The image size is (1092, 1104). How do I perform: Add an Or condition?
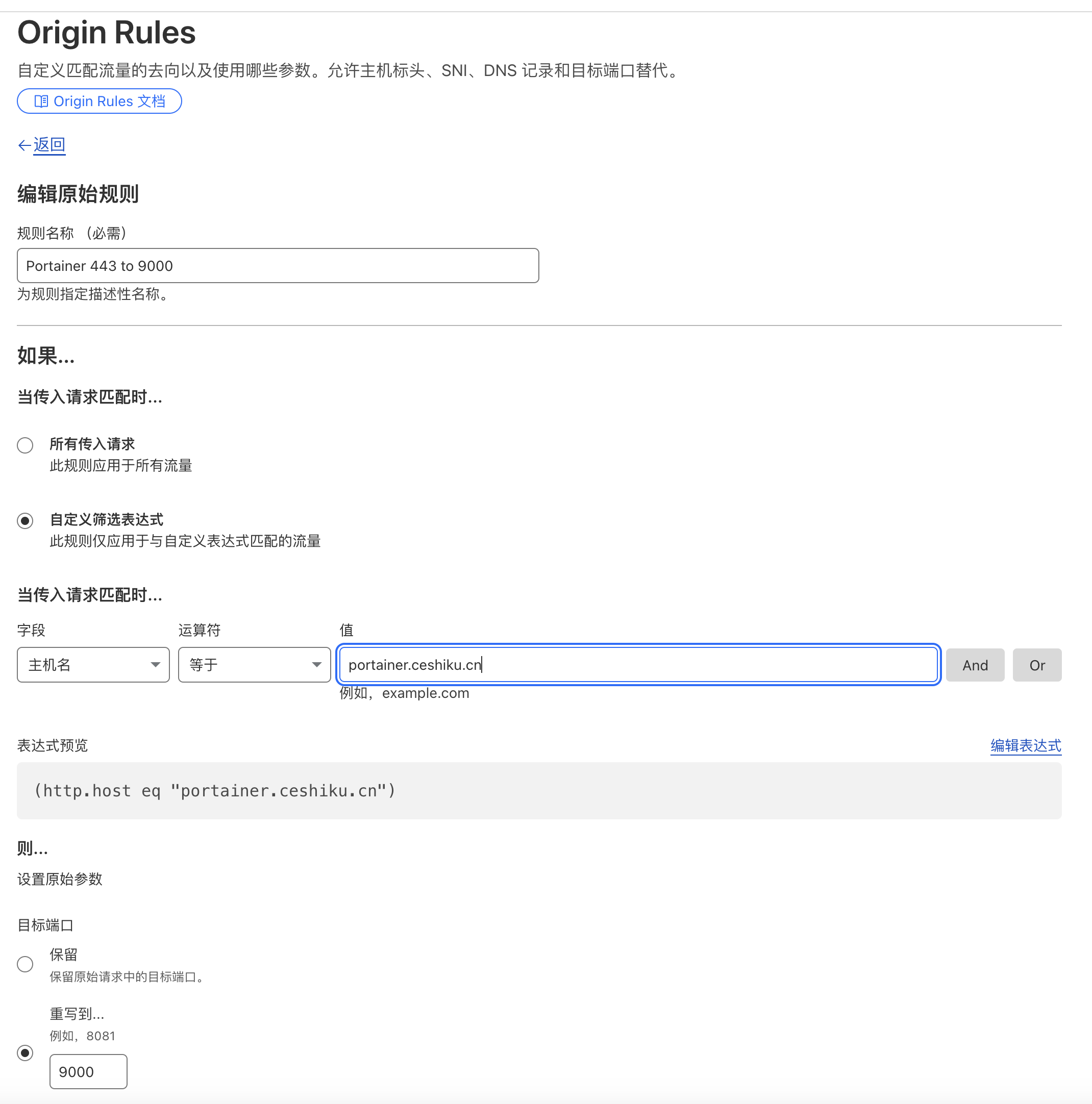click(x=1037, y=665)
